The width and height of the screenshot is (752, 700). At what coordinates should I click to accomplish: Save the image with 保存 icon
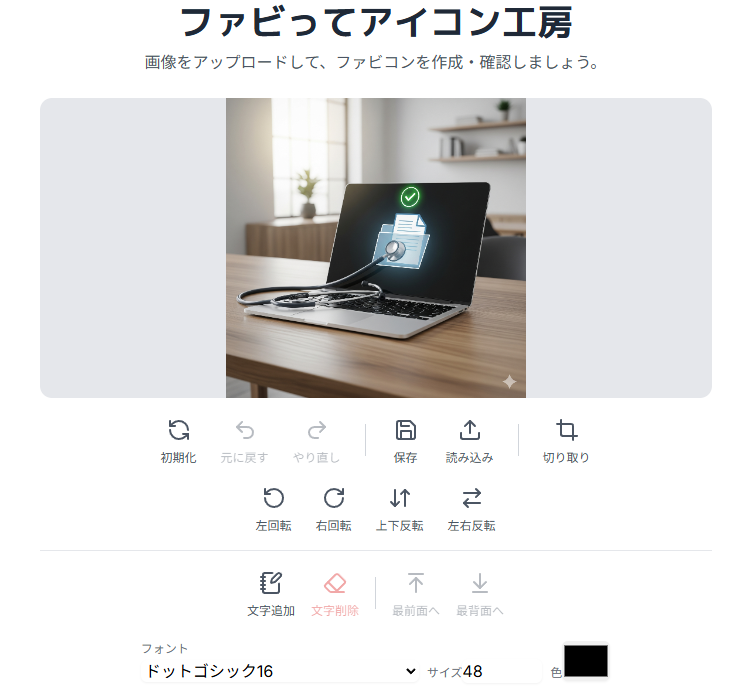click(405, 430)
